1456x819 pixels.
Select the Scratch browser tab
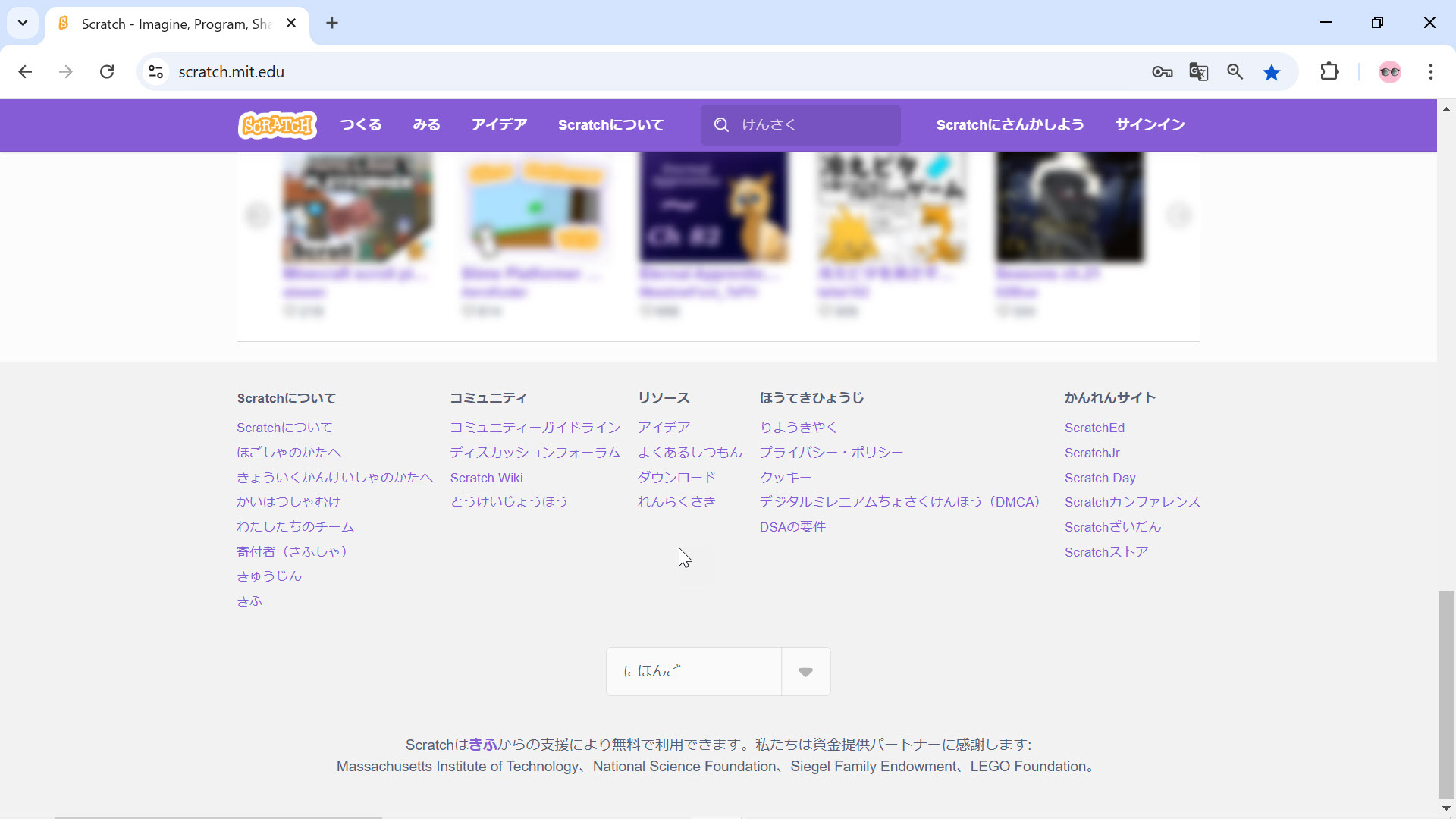tap(177, 24)
